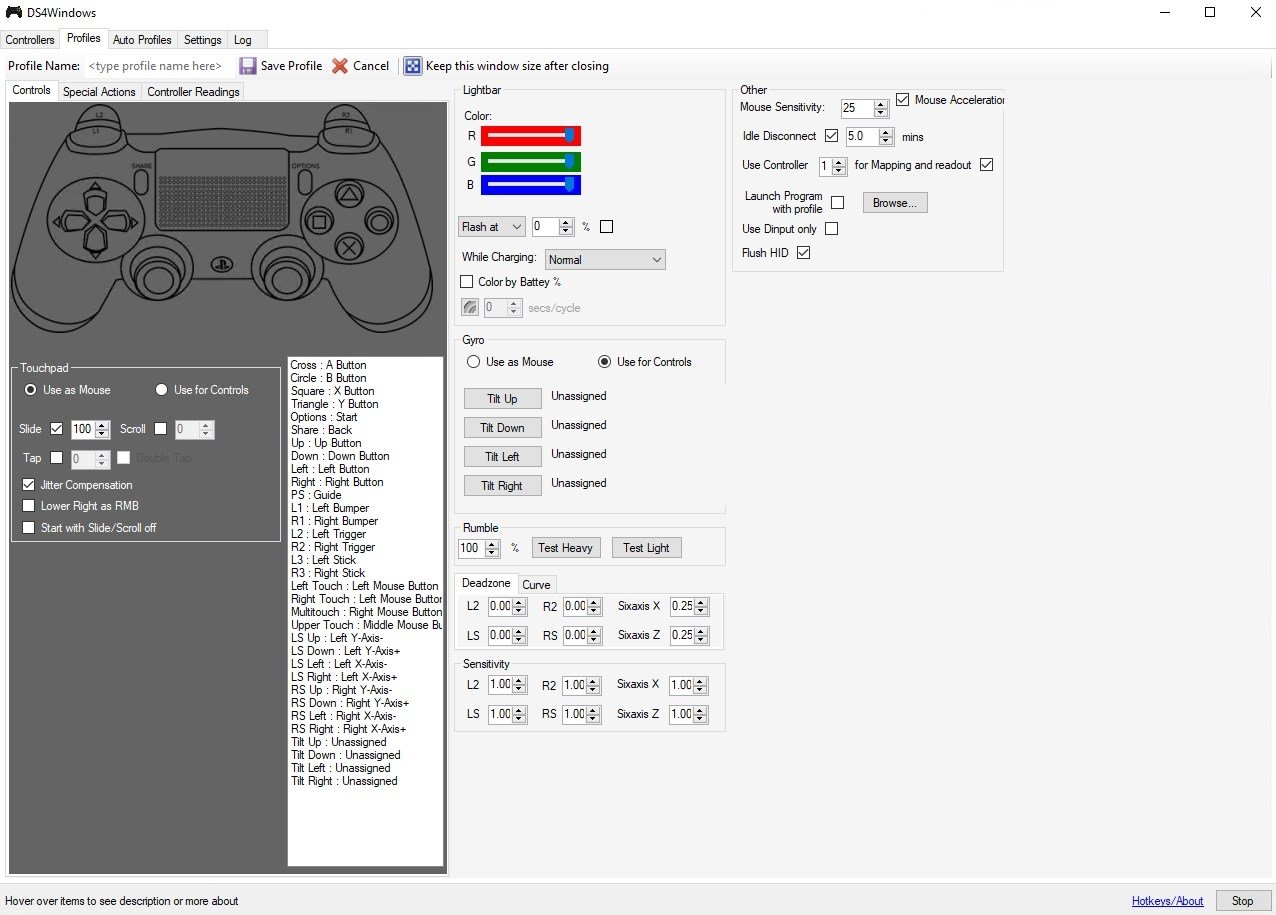Click the L1 bumper on controller image
Screen dimensions: 1276x915
click(x=96, y=131)
